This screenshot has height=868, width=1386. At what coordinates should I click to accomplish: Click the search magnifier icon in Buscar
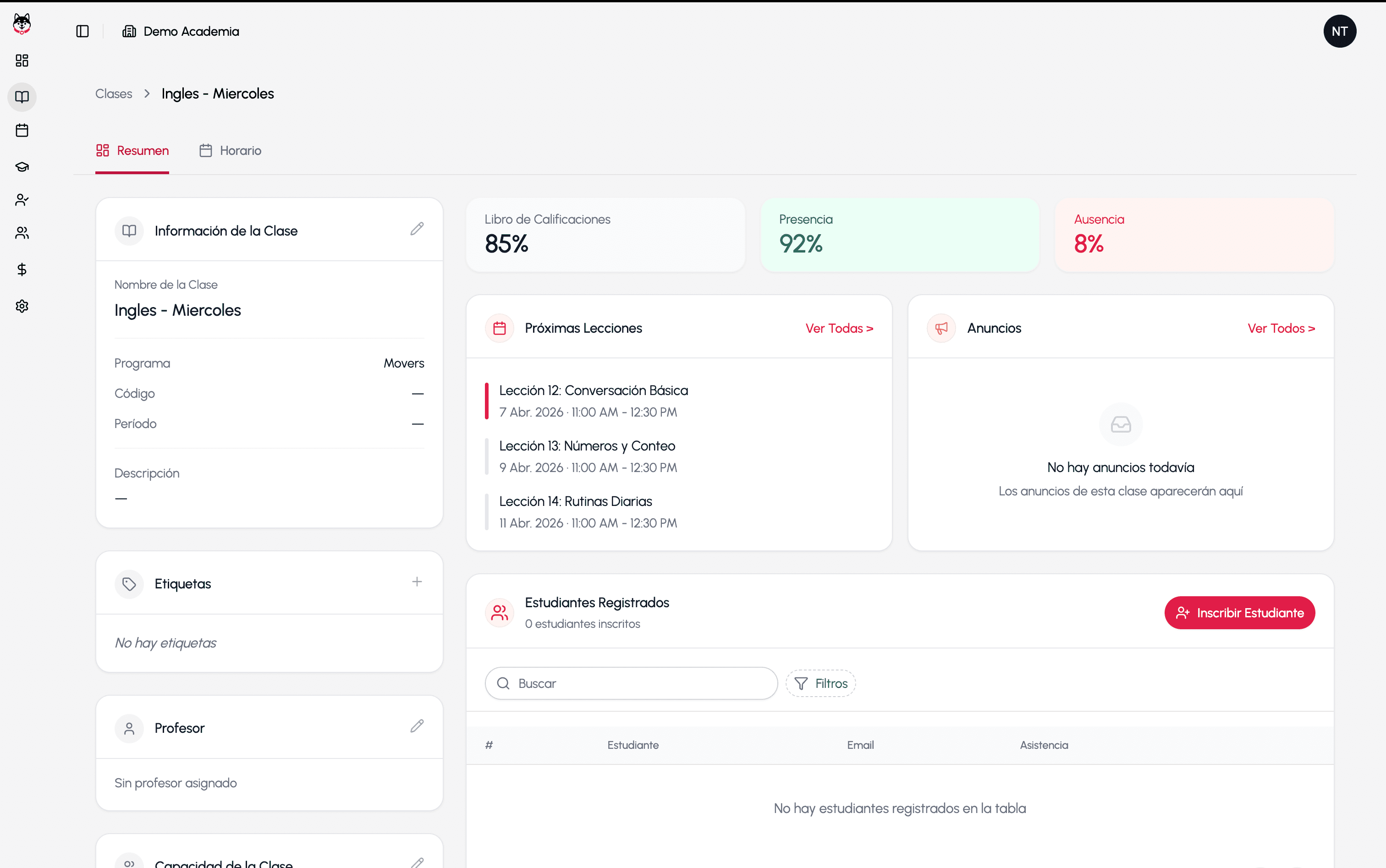tap(503, 683)
